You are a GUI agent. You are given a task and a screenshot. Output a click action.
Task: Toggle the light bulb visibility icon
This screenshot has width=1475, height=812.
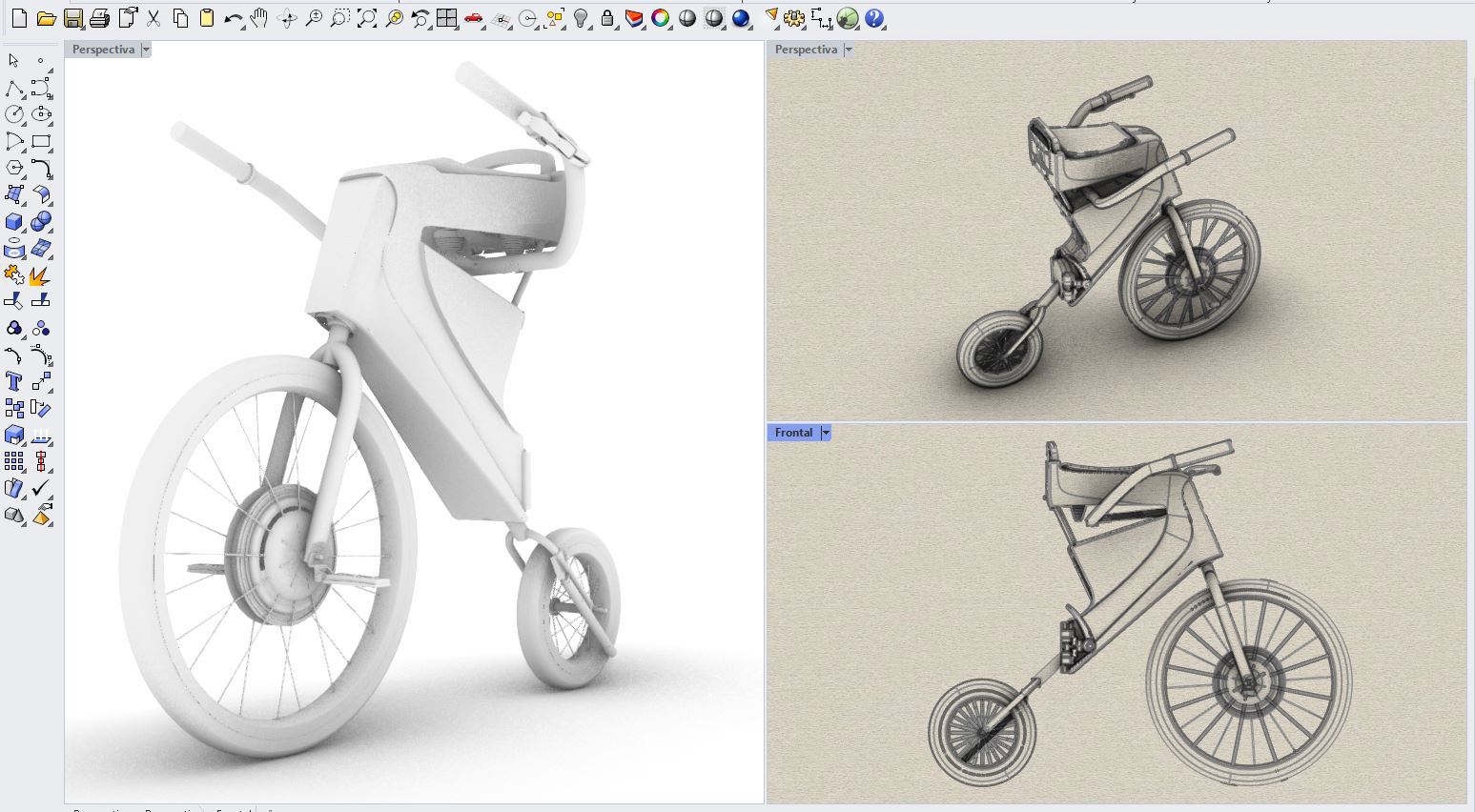(581, 18)
